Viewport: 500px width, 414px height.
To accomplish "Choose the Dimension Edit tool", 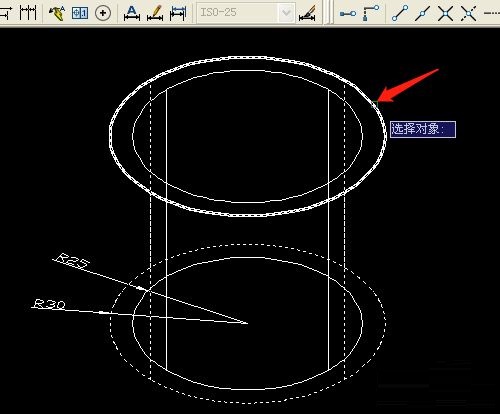I will [x=132, y=13].
